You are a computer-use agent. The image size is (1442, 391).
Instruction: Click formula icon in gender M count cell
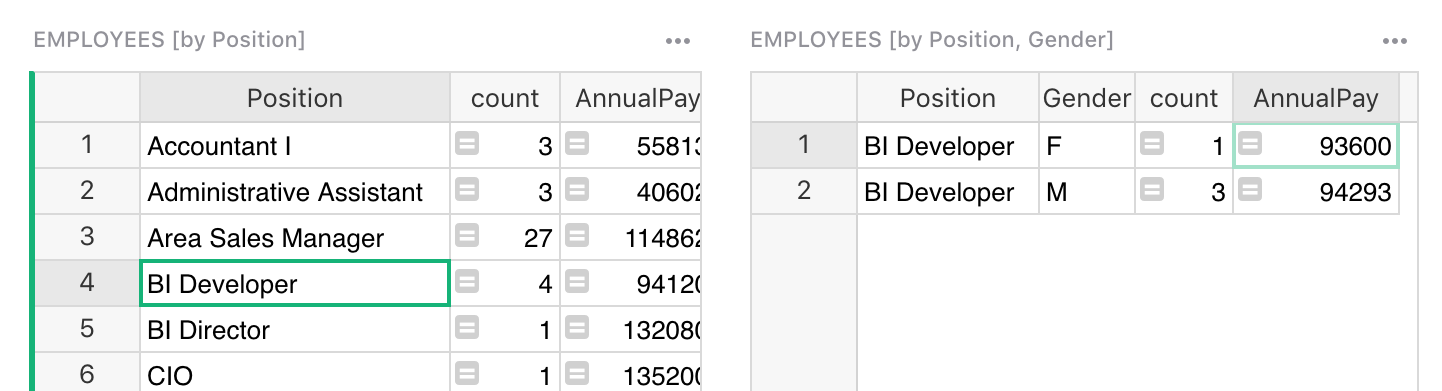(x=1152, y=190)
